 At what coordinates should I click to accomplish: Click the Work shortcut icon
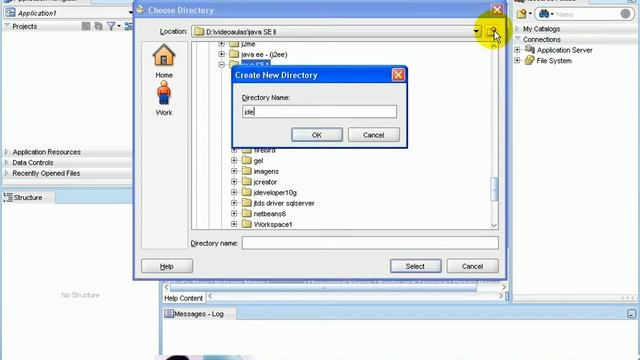164,93
